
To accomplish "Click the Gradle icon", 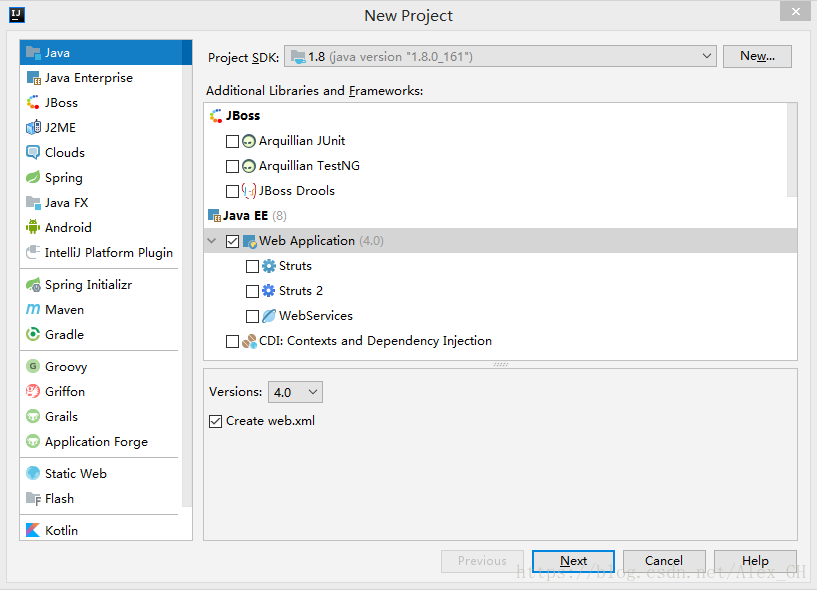I will 33,335.
